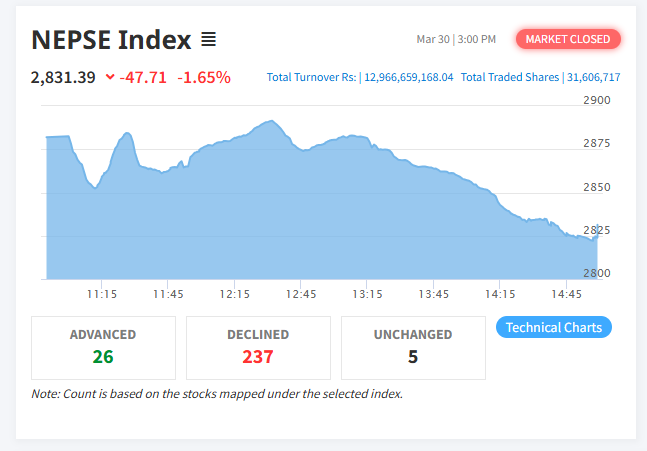Screen dimensions: 647x451
Task: Click the -1.65% percent change
Action: (204, 77)
